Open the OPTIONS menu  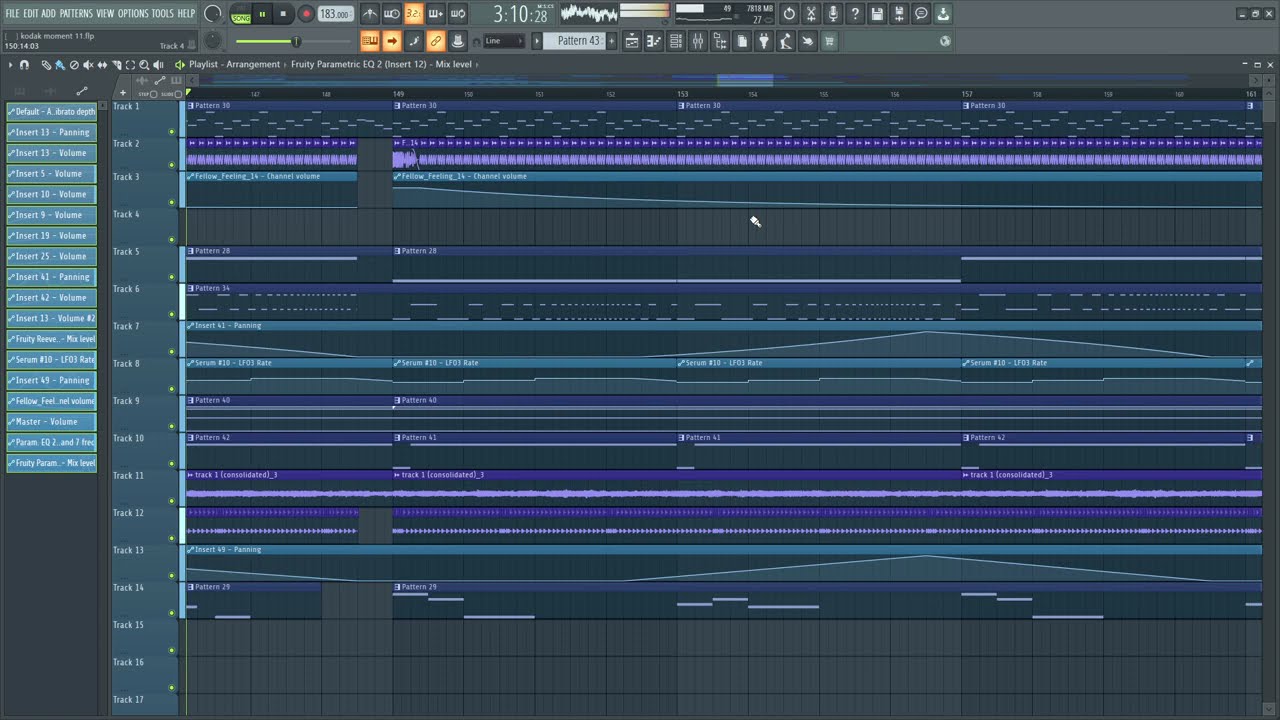133,13
